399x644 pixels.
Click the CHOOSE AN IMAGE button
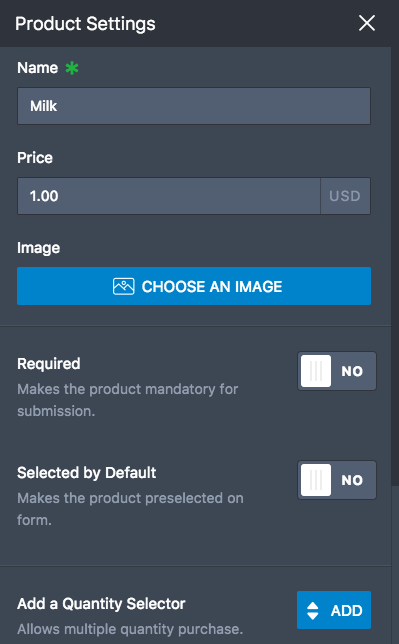(194, 286)
